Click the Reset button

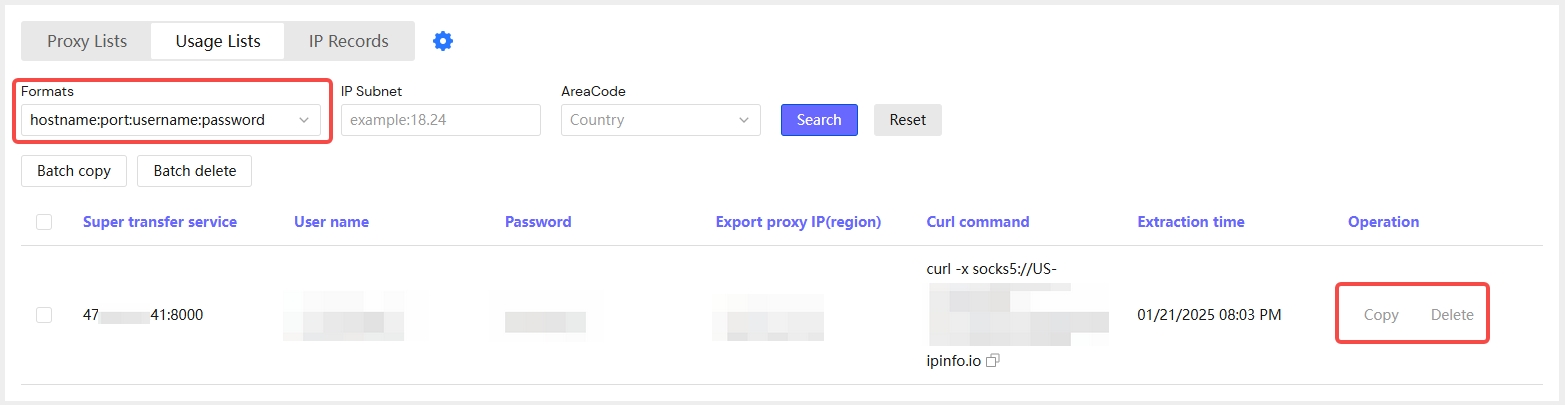pos(907,120)
